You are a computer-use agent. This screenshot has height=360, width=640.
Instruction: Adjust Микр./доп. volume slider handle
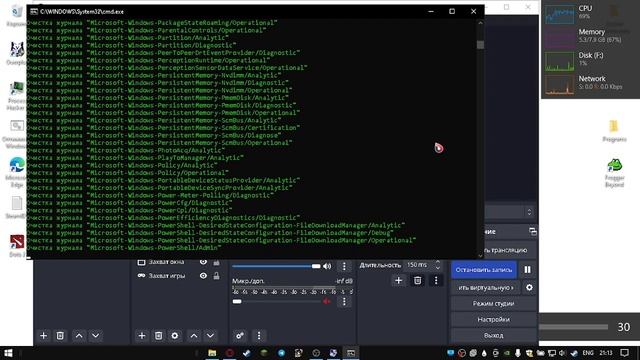pyautogui.click(x=237, y=301)
